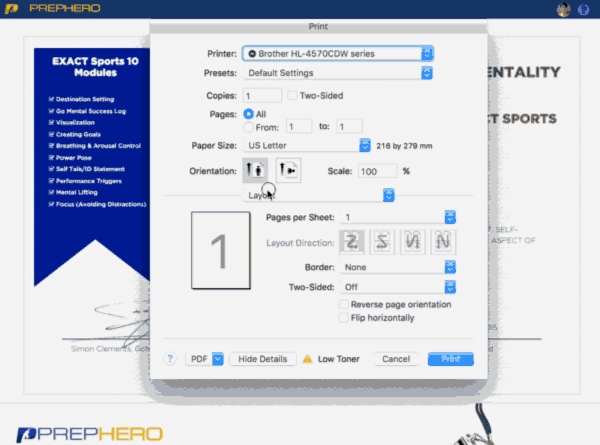Click the PREPHERO title in header bar

(x=65, y=8)
